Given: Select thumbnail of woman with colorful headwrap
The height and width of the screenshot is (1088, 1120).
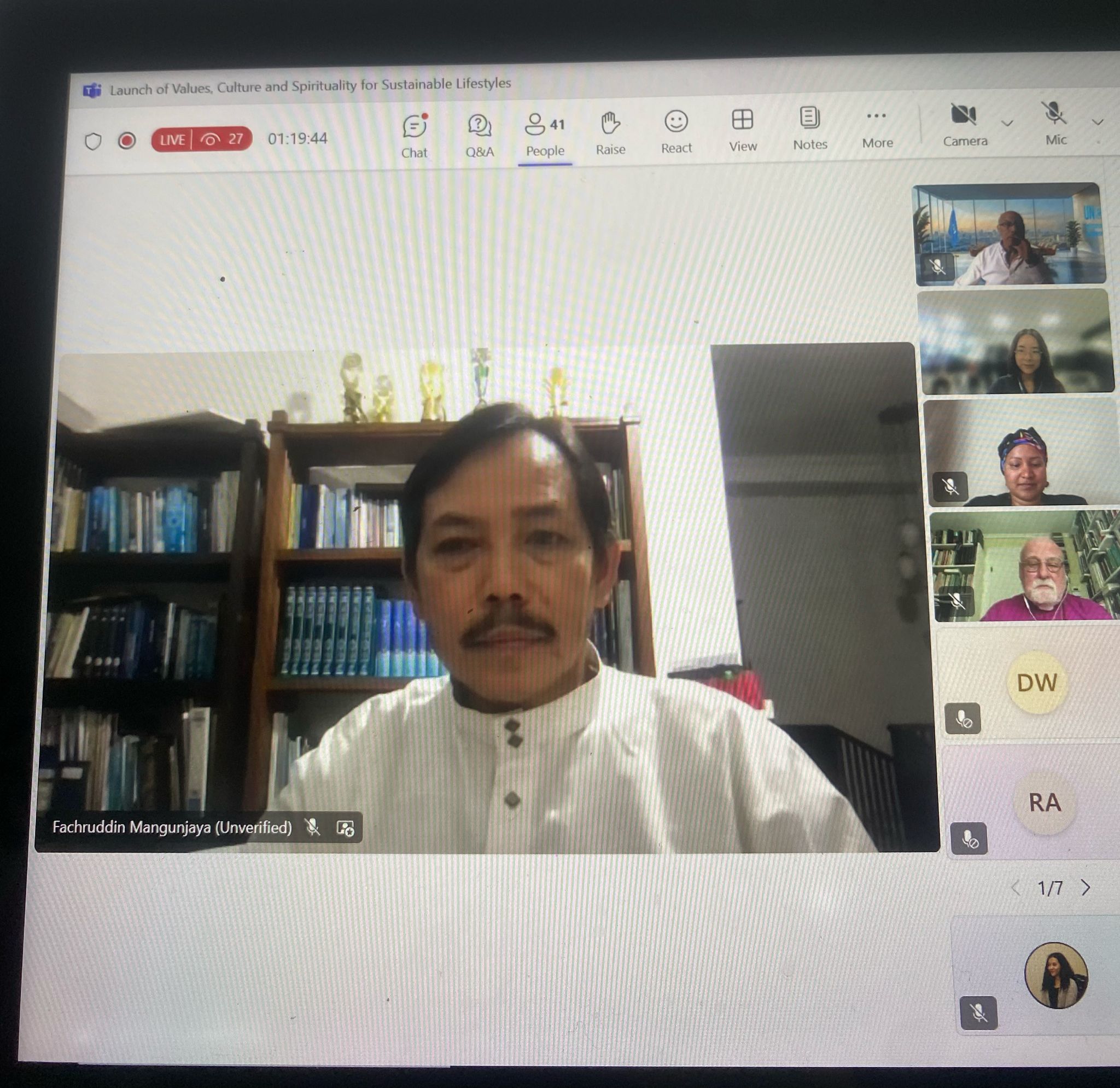Looking at the screenshot, I should [x=1021, y=452].
